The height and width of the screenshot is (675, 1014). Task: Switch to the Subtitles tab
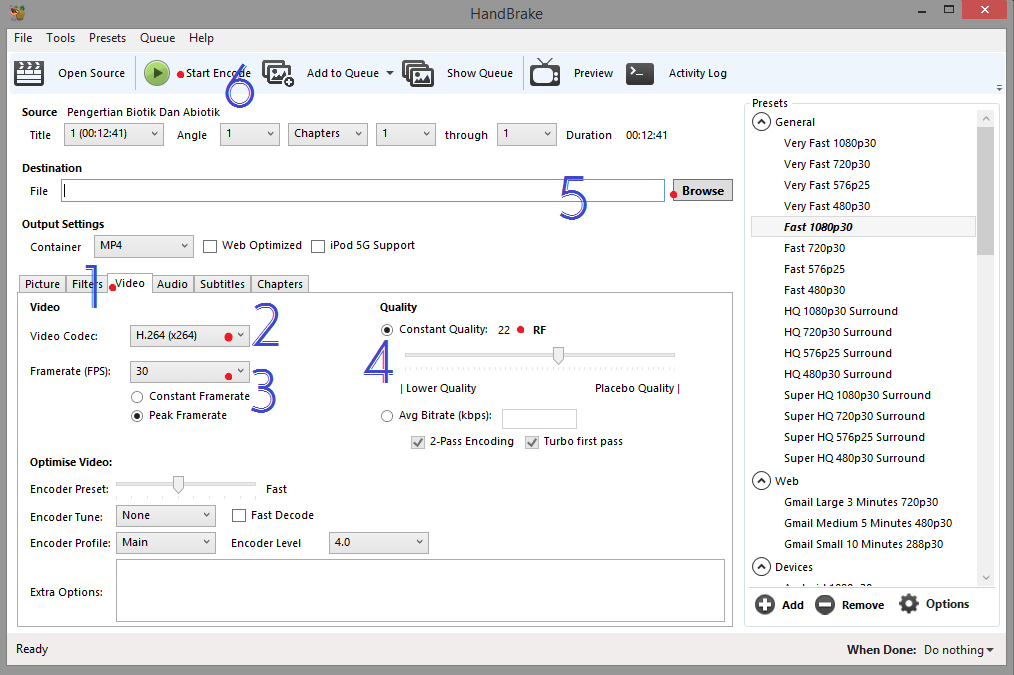point(222,284)
